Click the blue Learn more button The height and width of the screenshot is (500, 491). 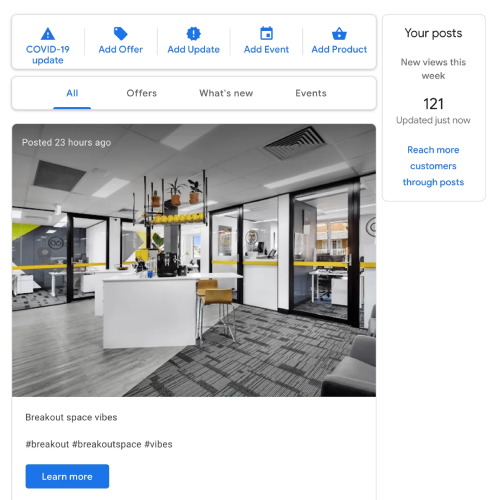pos(67,476)
